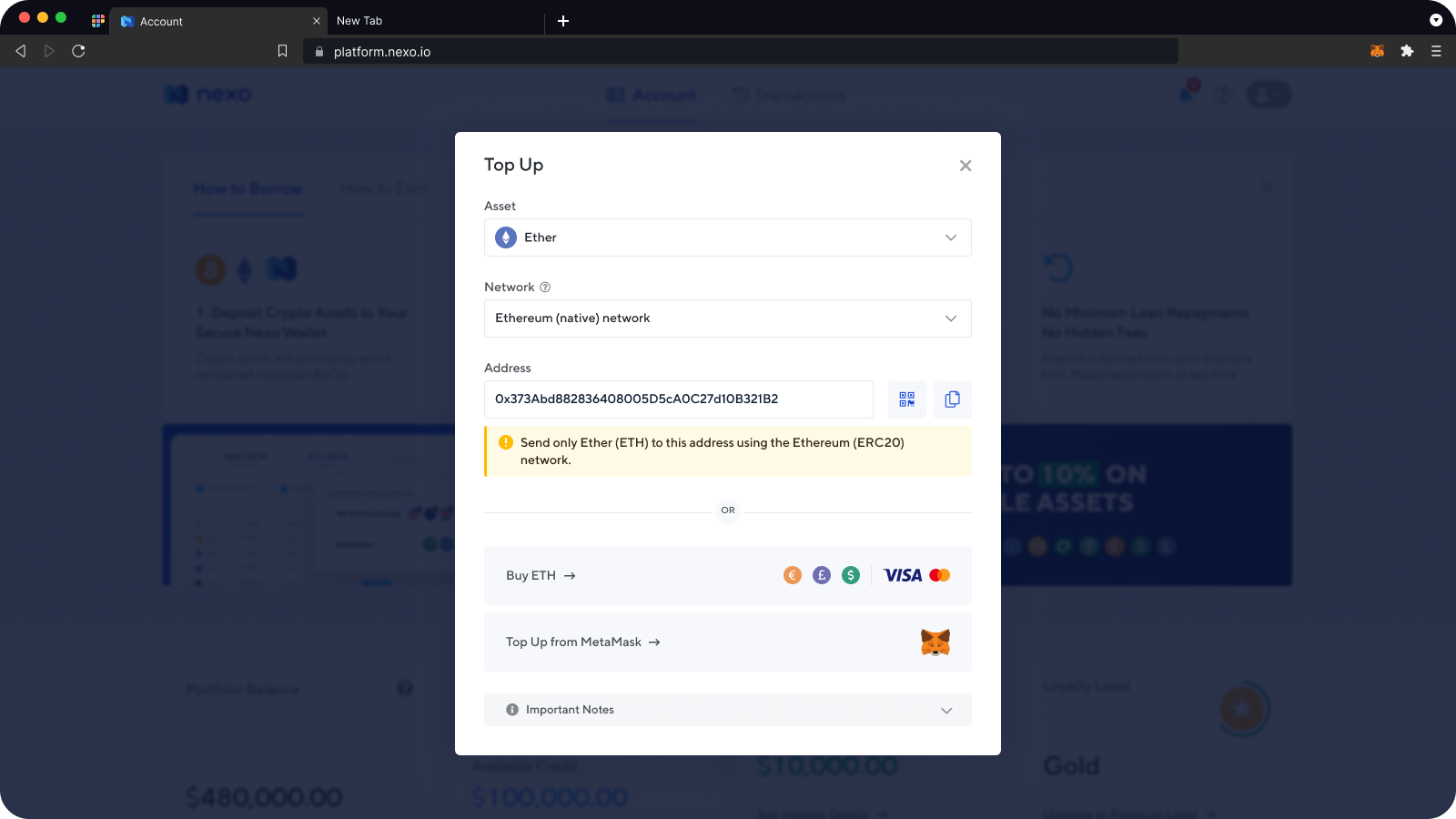
Task: Click the site lock icon in address bar
Action: pos(319,52)
